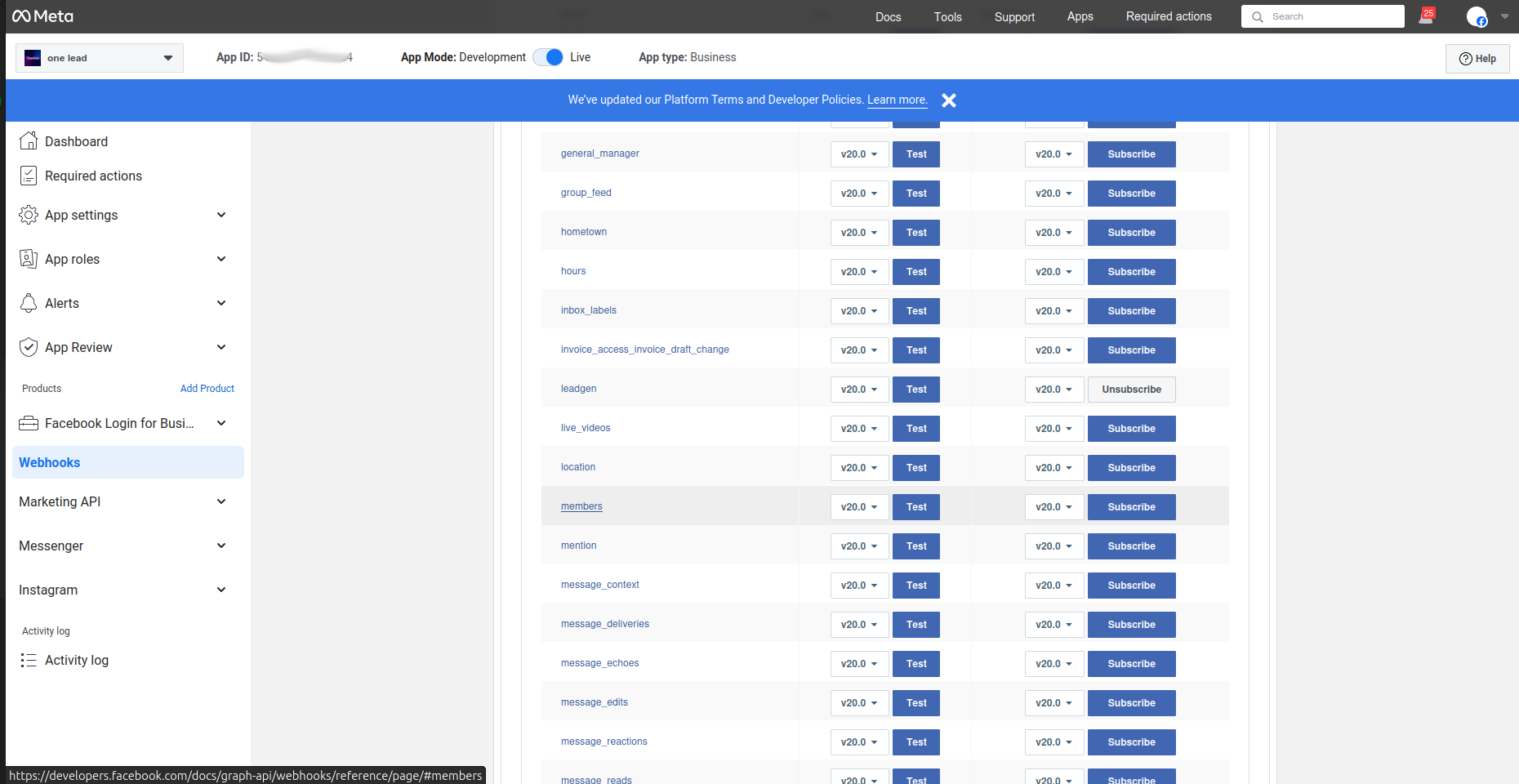Test the hometown field

point(916,233)
